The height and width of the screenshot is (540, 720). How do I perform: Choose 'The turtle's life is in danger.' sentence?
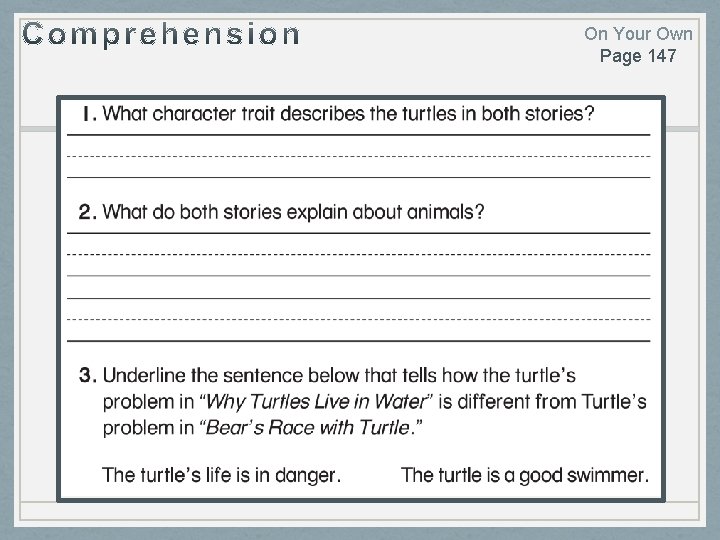(x=221, y=475)
